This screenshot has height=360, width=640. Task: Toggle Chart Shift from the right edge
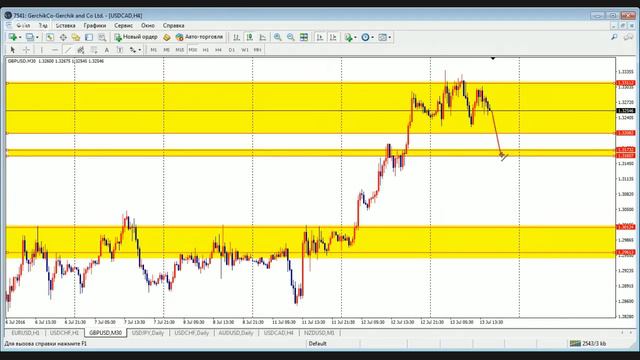[333, 37]
